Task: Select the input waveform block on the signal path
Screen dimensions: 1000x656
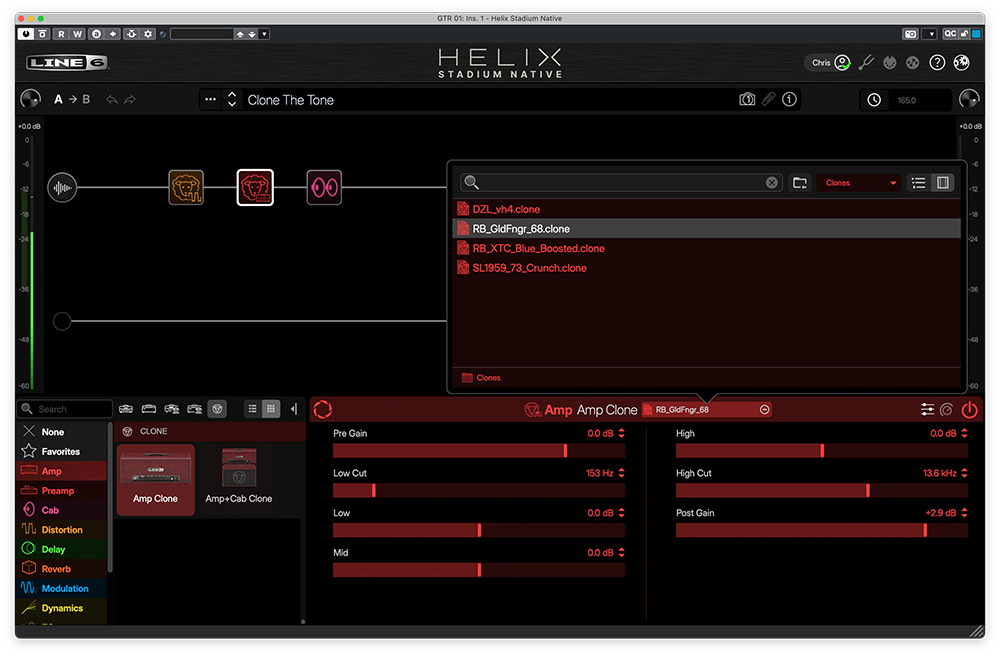Action: point(62,187)
